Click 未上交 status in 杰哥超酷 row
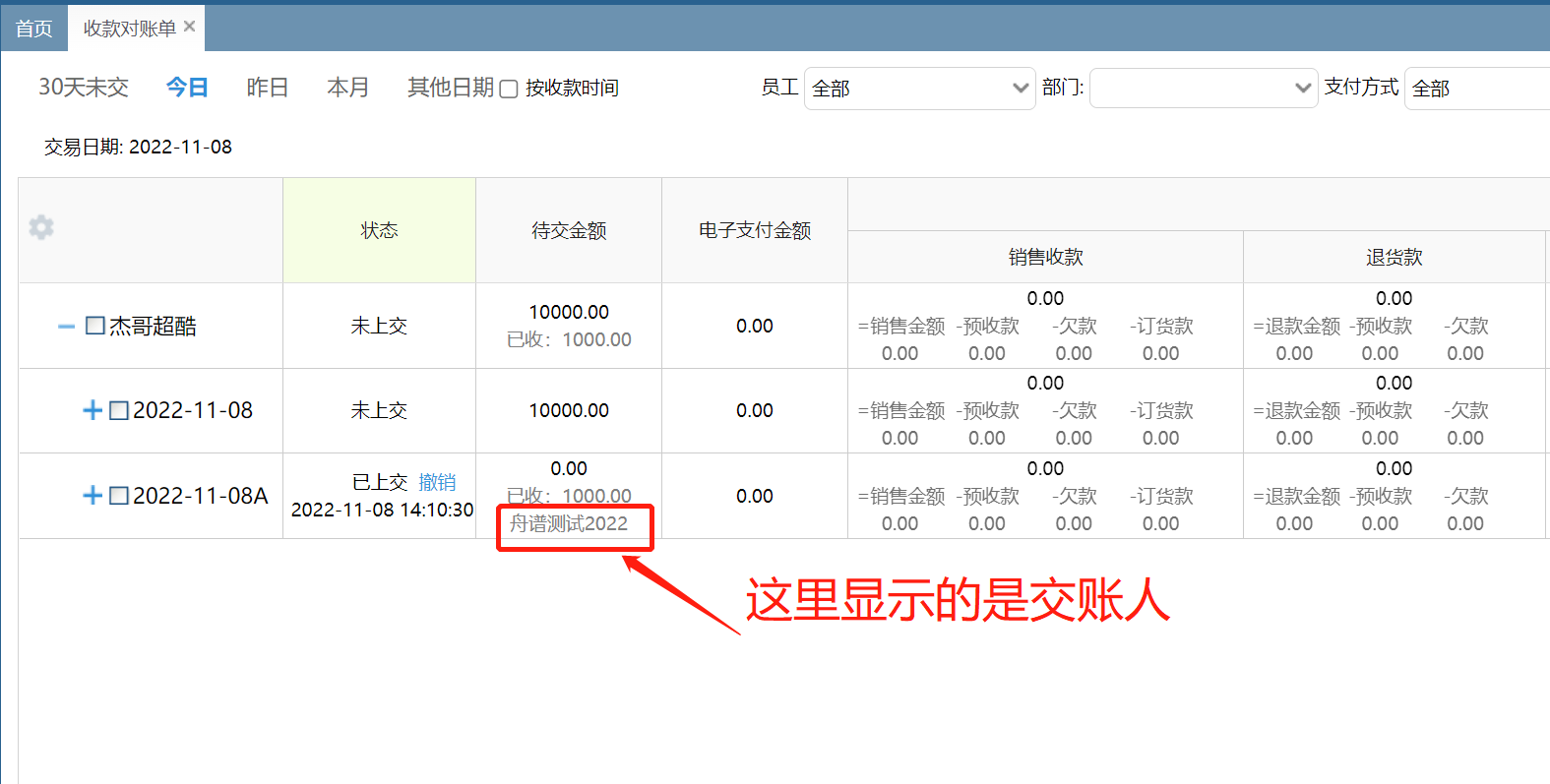 (379, 326)
